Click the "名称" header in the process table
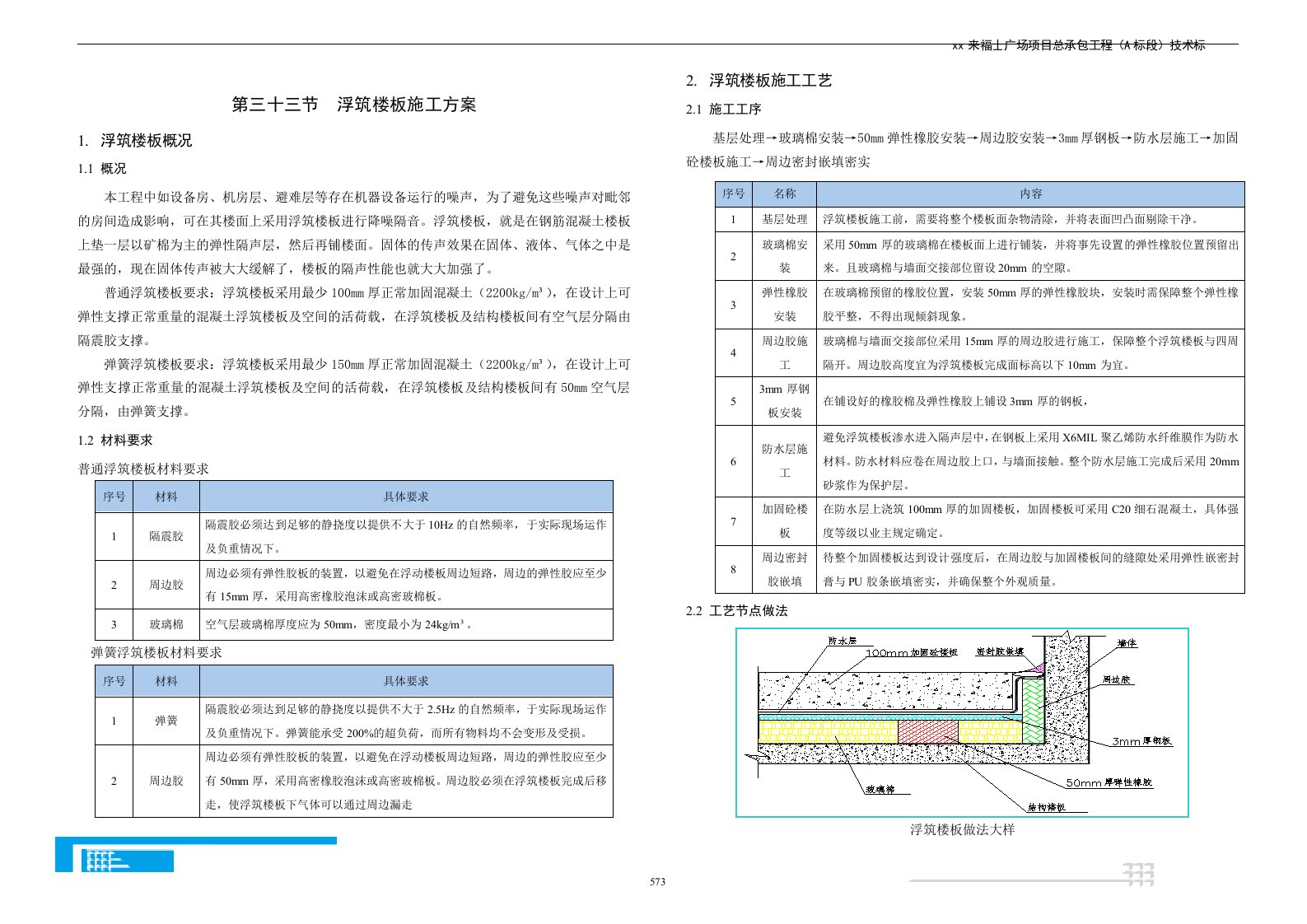The width and height of the screenshot is (1307, 924). click(x=785, y=194)
